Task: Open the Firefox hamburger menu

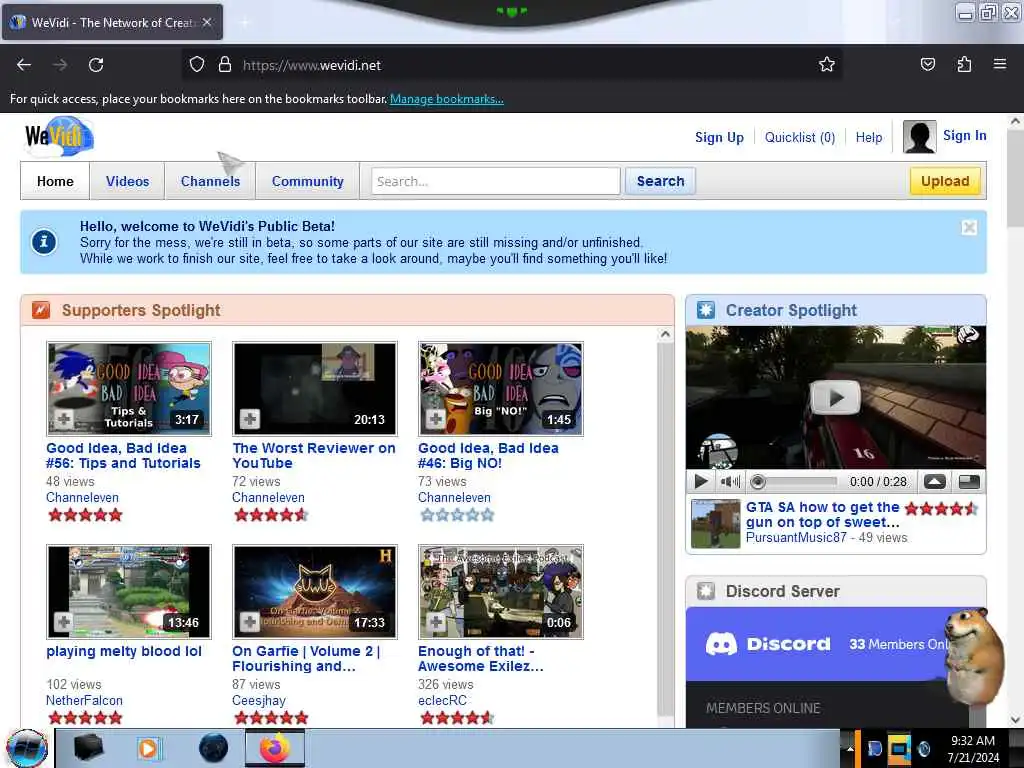Action: pyautogui.click(x=1000, y=64)
